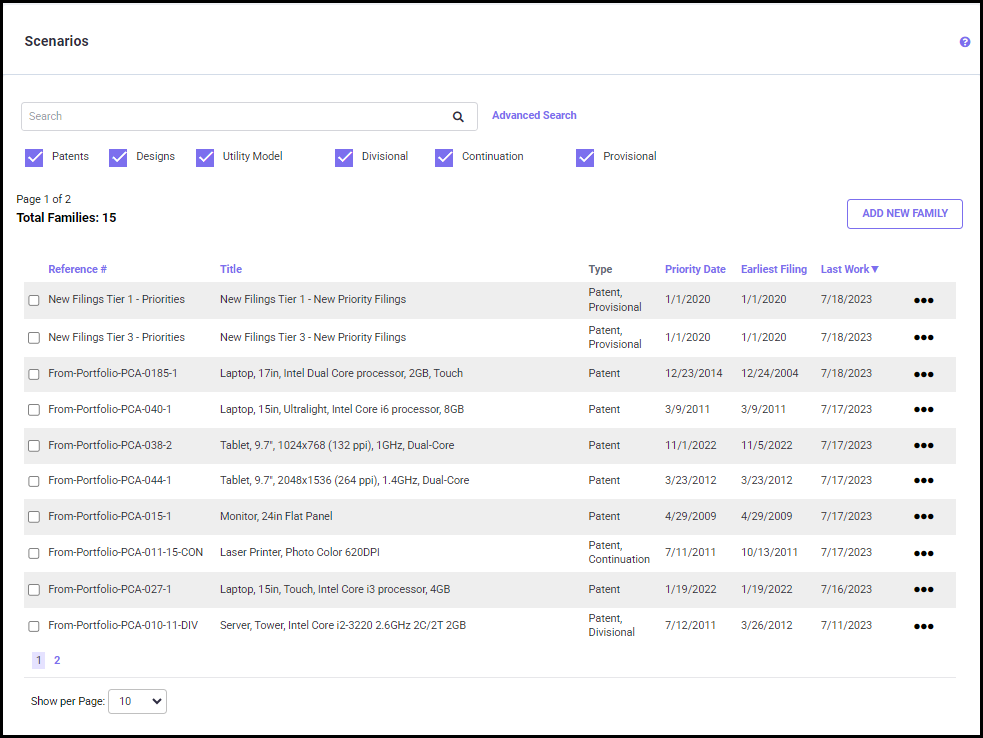Image resolution: width=983 pixels, height=738 pixels.
Task: Toggle the Utility Model filter checkbox
Action: [205, 157]
